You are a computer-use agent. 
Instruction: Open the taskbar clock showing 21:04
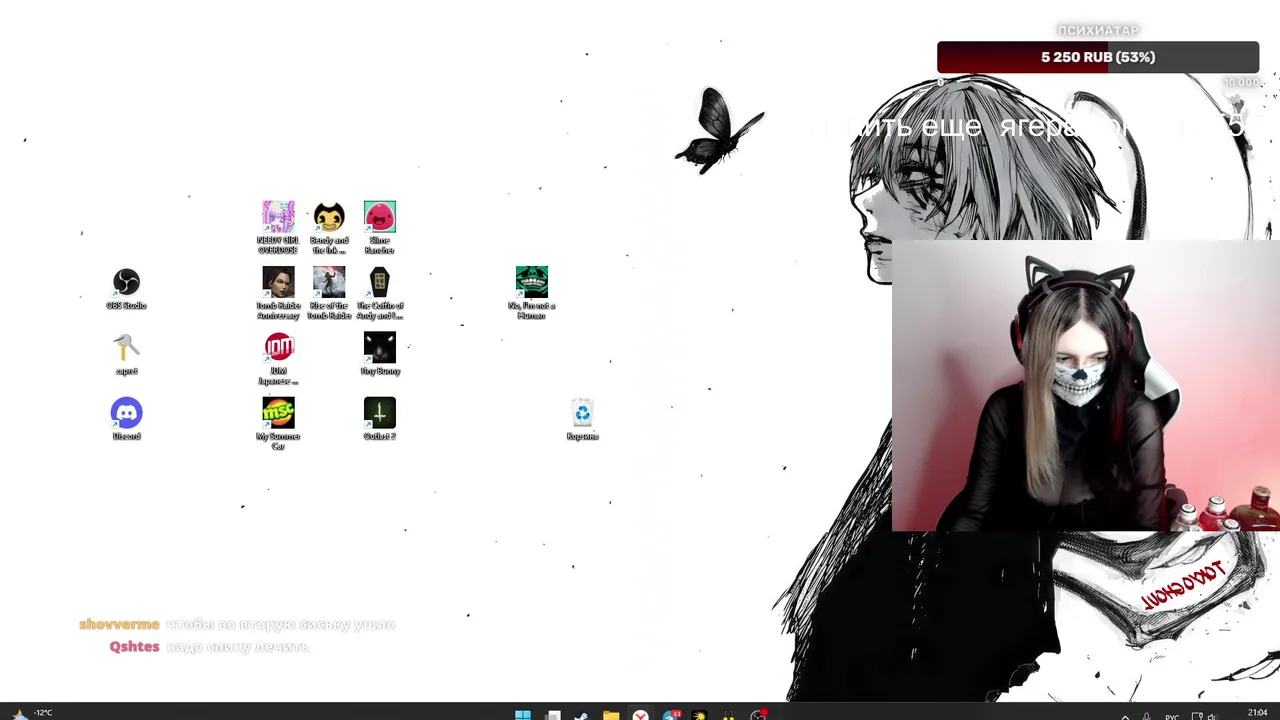coord(1258,713)
